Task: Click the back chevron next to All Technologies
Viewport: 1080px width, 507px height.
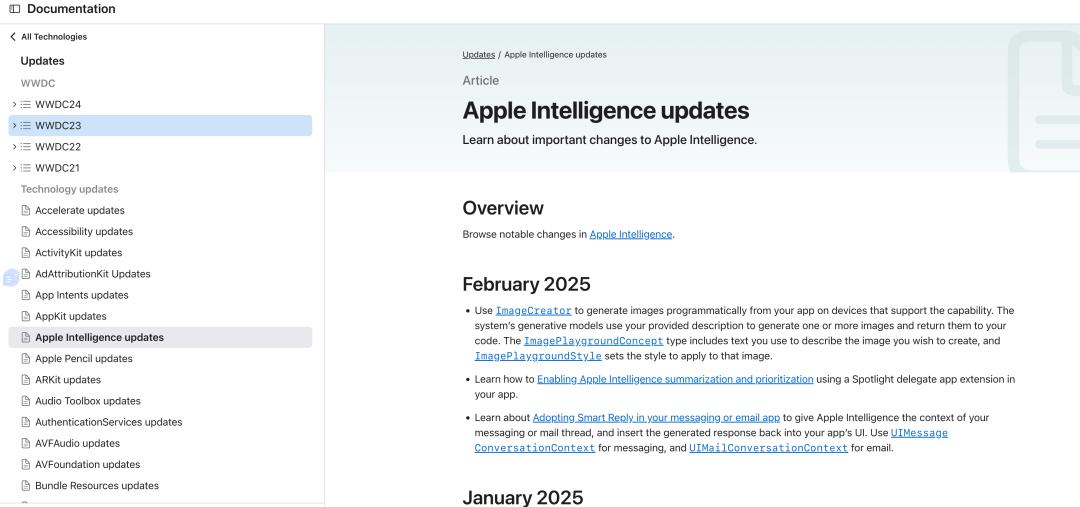Action: tap(13, 37)
